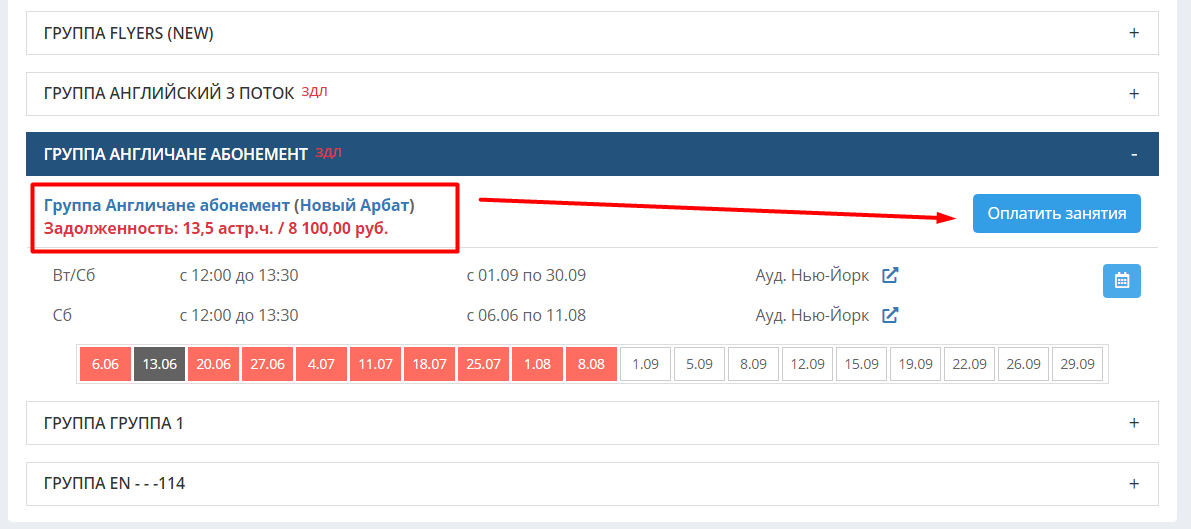Image resolution: width=1191 pixels, height=529 pixels.
Task: Collapse Группа Англичане абонемент header
Action: point(592,154)
